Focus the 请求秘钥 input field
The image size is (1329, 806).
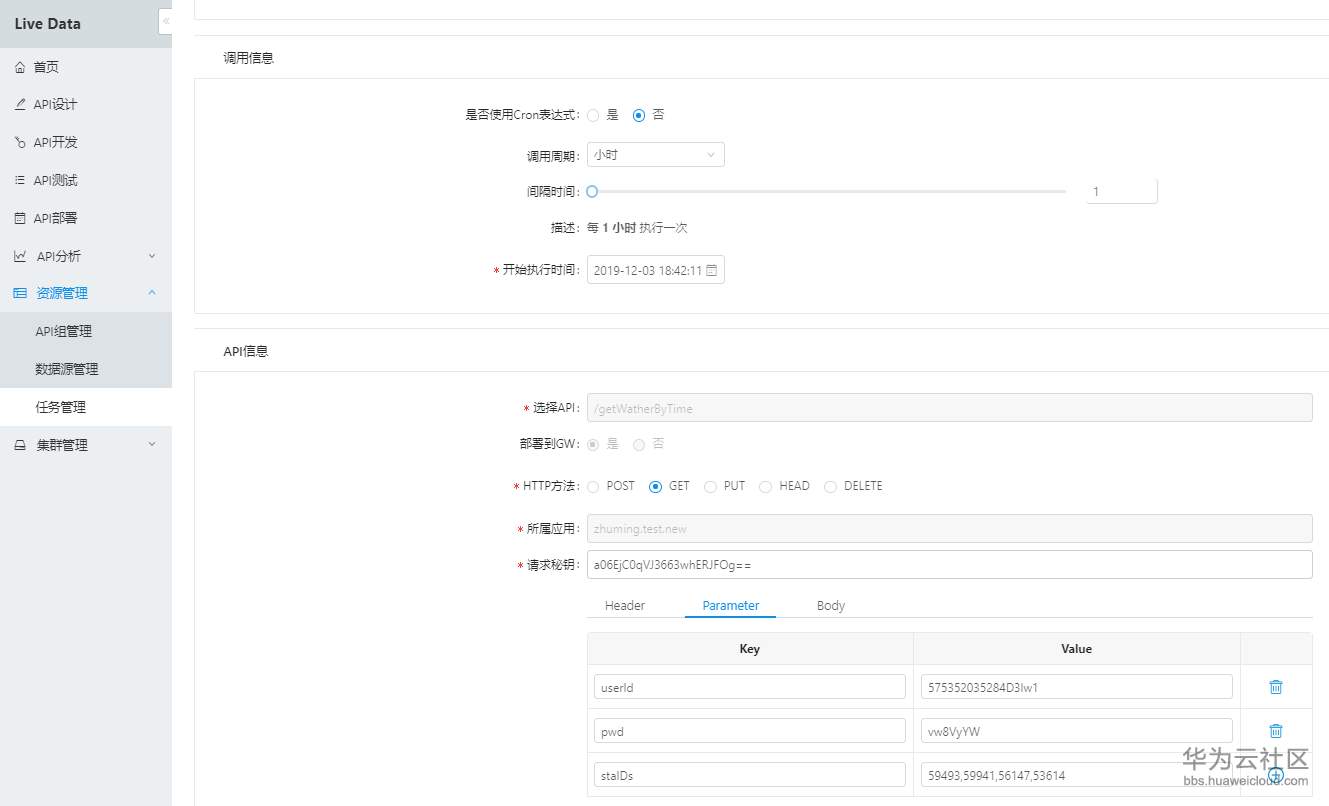[950, 565]
